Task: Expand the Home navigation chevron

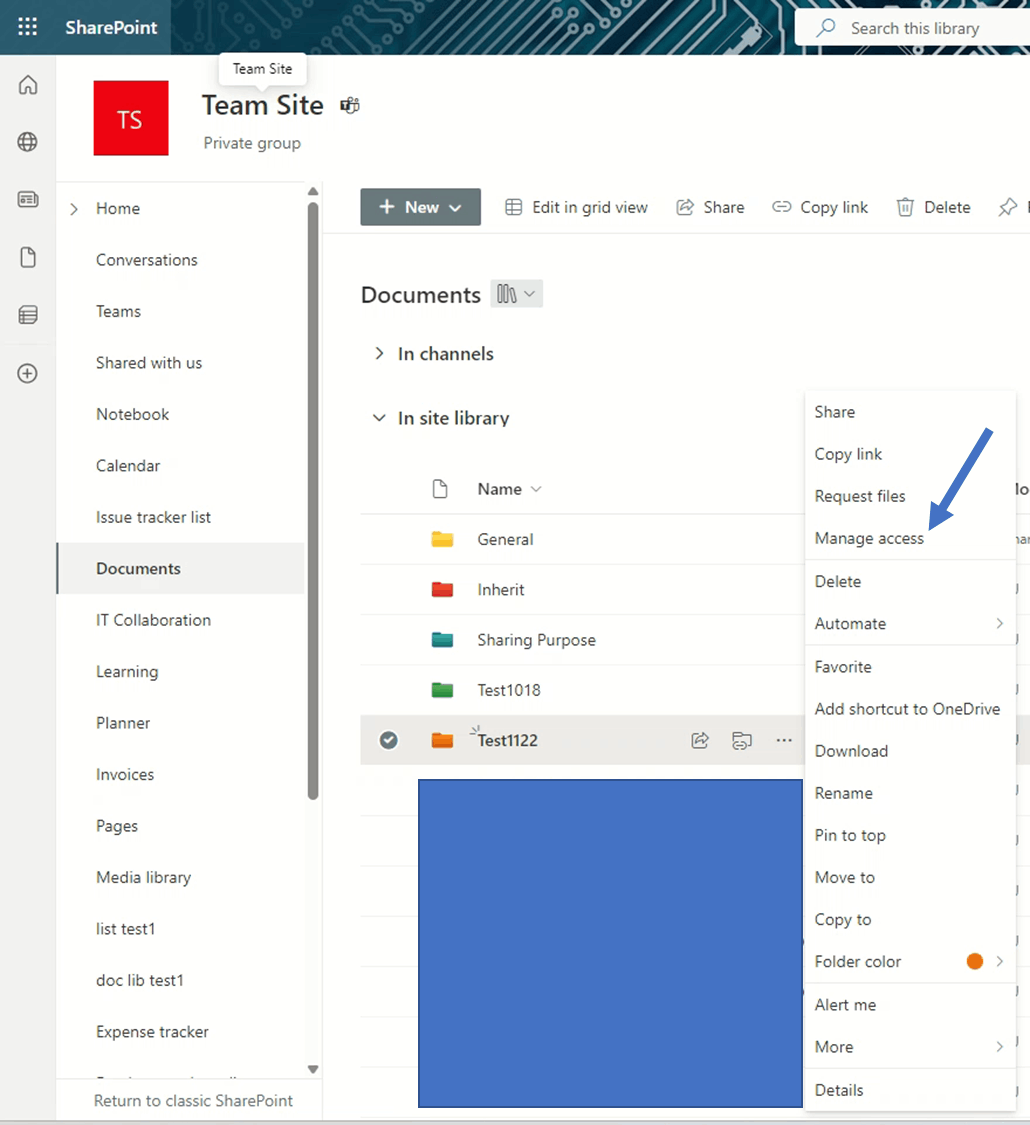Action: click(x=74, y=209)
